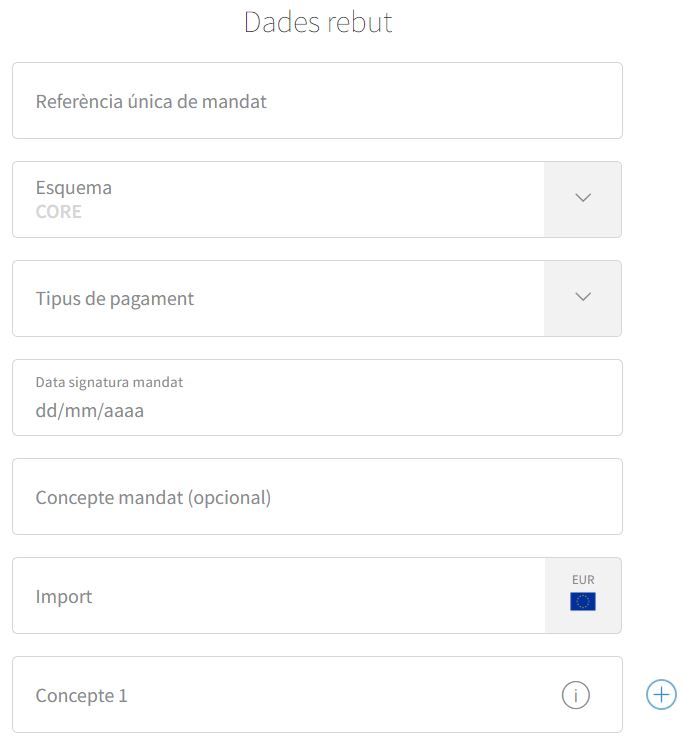Focus the Concepte mandat (opcional) field
This screenshot has height=741, width=685.
(x=317, y=497)
